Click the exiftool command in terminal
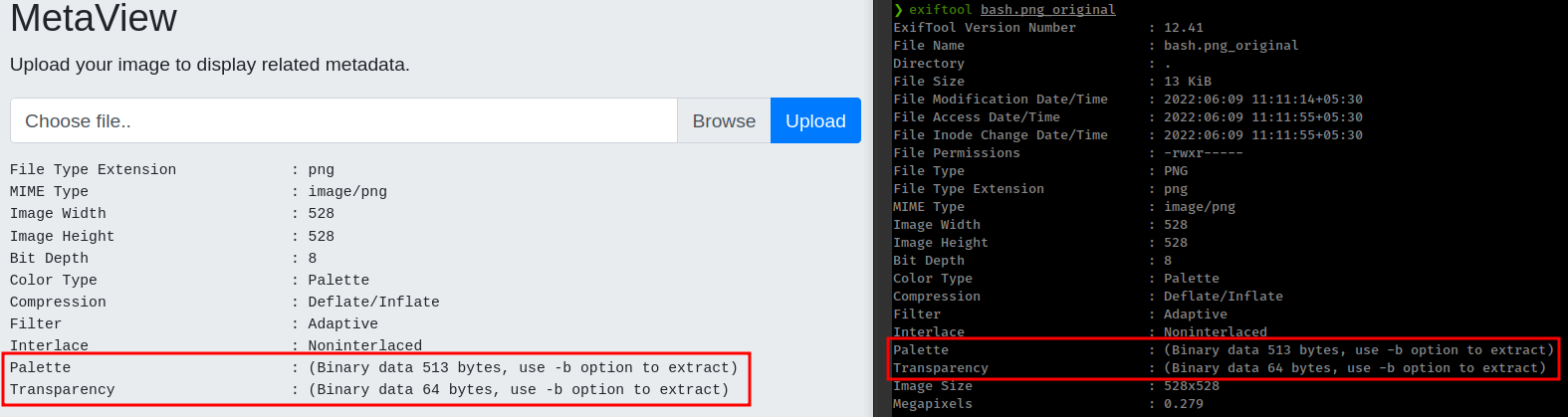The height and width of the screenshot is (417, 1568). click(940, 10)
